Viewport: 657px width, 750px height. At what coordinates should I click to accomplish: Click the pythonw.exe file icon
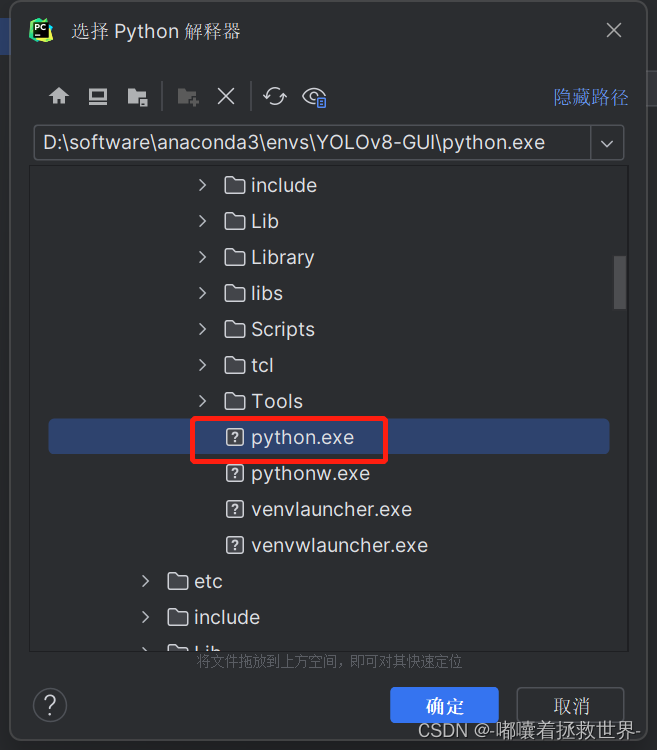(235, 474)
